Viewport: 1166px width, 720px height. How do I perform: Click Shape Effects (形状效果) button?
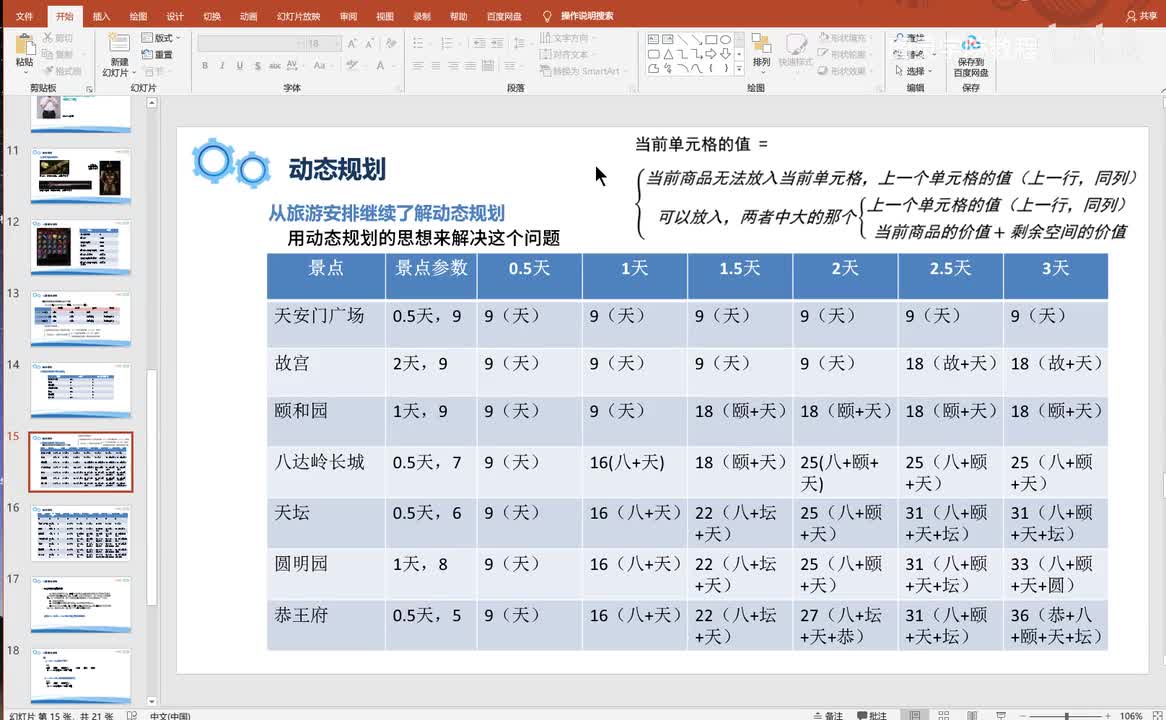843,71
